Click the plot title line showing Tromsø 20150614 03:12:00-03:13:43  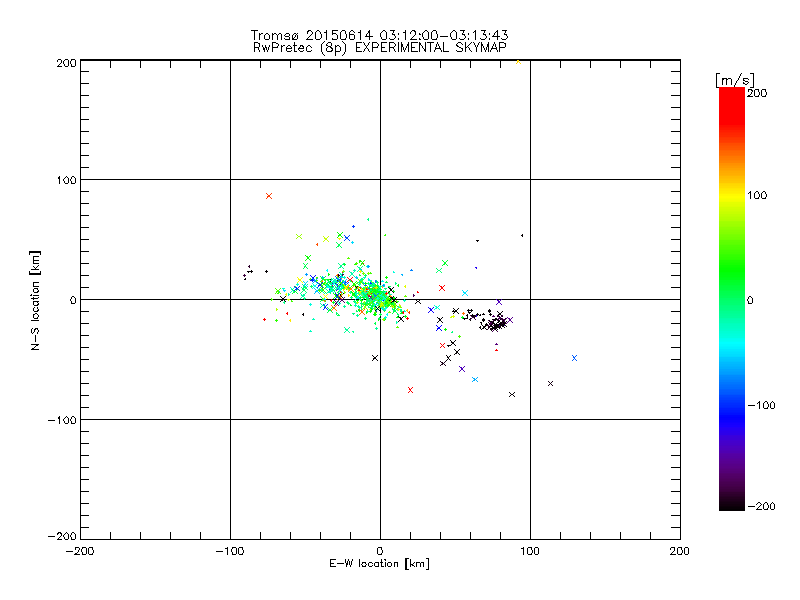coord(380,35)
